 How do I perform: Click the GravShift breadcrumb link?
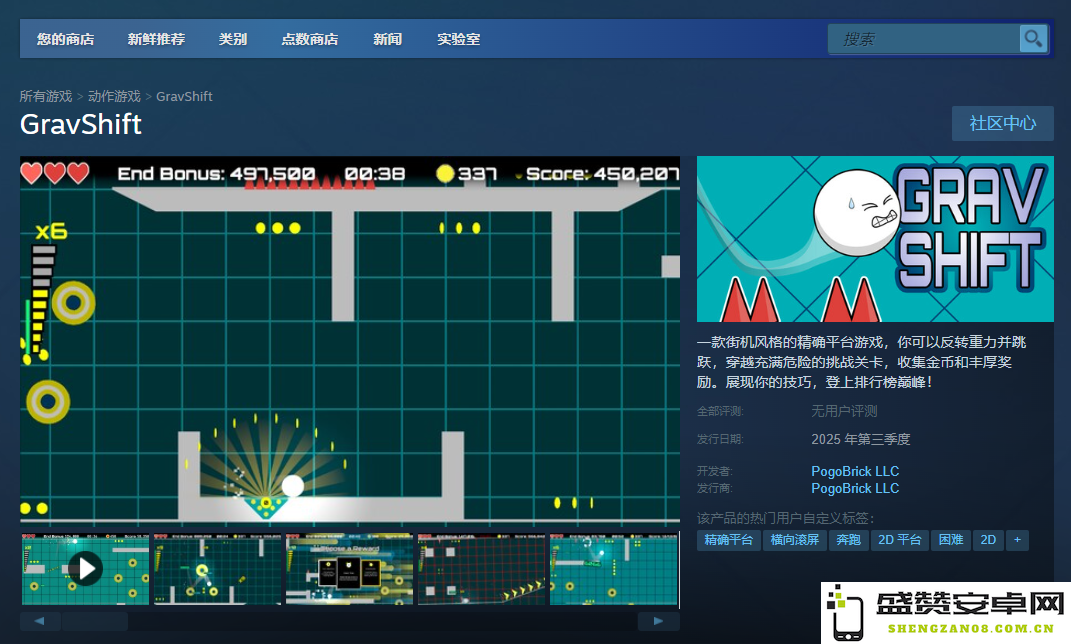click(x=184, y=96)
